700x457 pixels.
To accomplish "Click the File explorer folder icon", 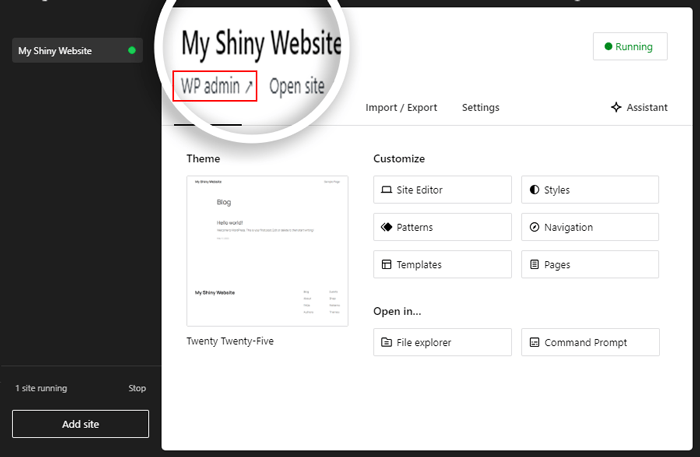I will coord(386,342).
